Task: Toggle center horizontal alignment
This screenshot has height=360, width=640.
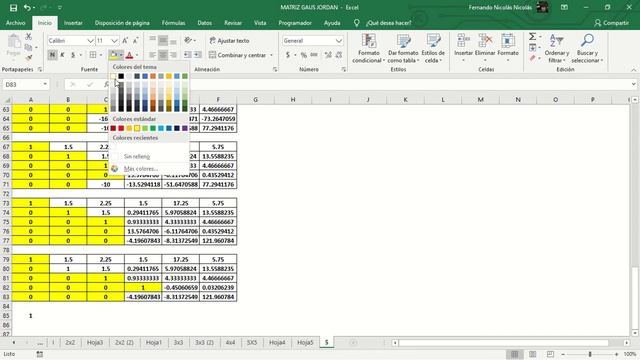Action: [x=163, y=55]
